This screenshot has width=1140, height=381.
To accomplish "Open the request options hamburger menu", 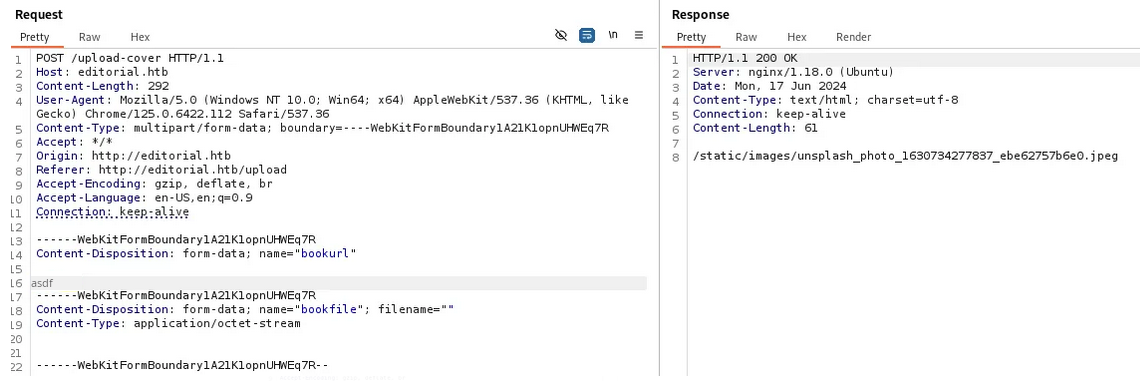I will tap(639, 35).
